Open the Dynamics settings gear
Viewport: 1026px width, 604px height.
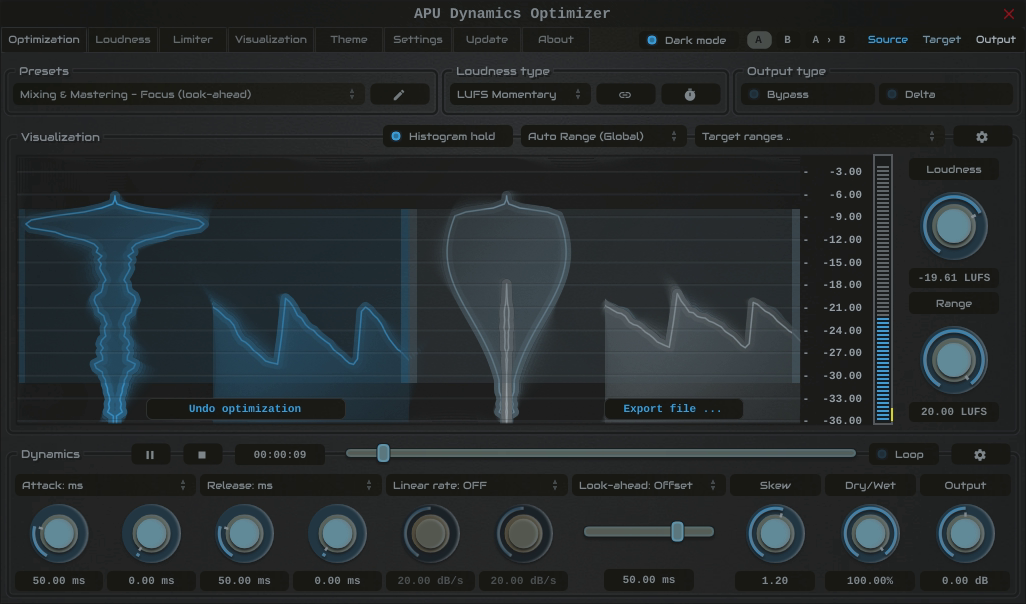980,455
